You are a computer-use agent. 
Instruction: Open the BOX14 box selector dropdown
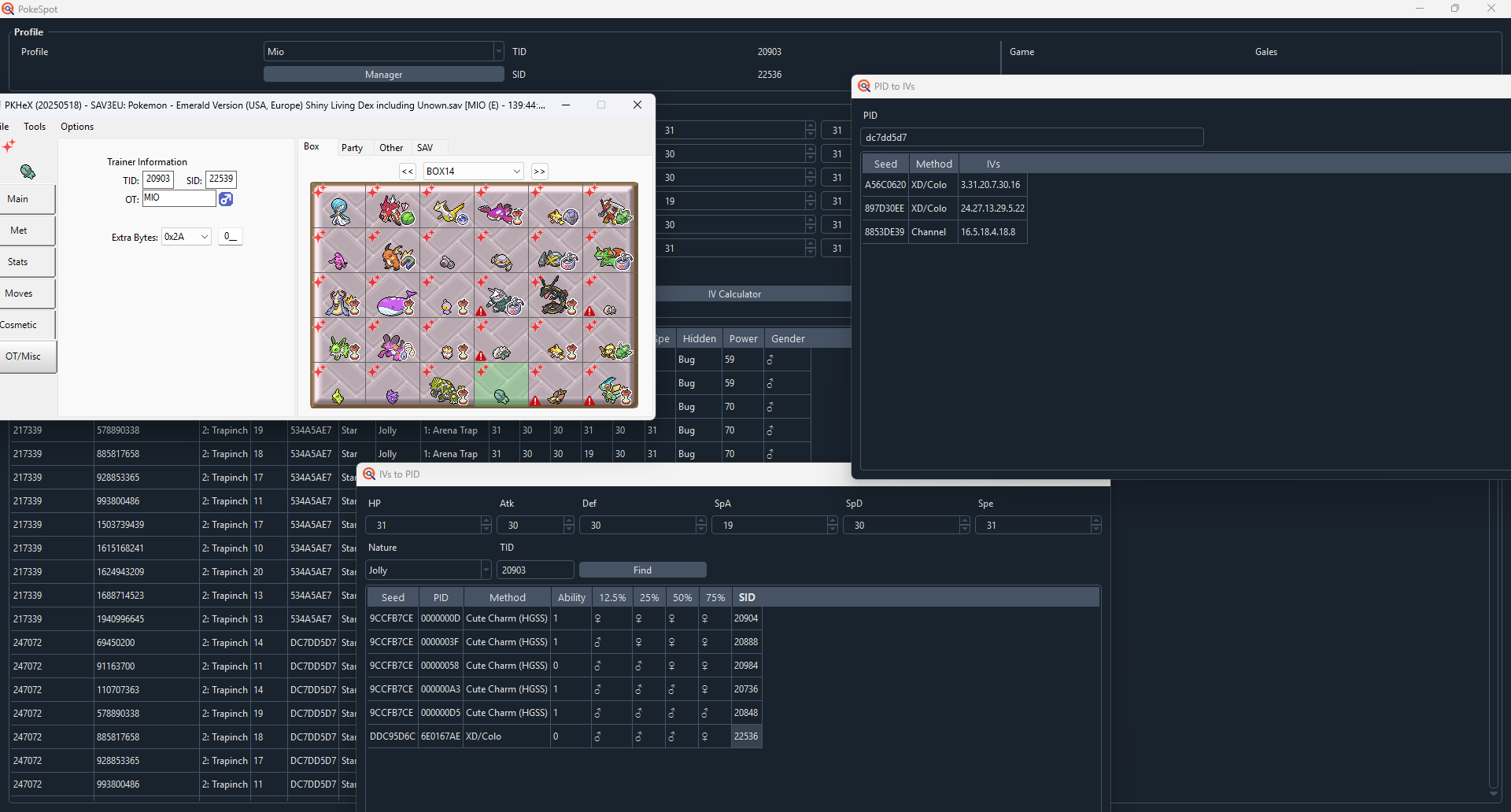coord(473,172)
